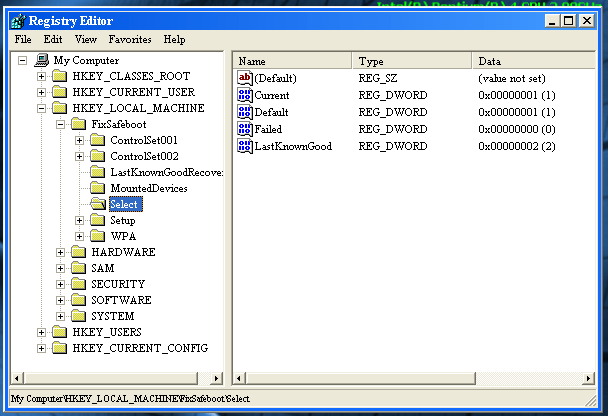Expand the ControlSet001 key
Image resolution: width=608 pixels, height=416 pixels.
pos(79,140)
